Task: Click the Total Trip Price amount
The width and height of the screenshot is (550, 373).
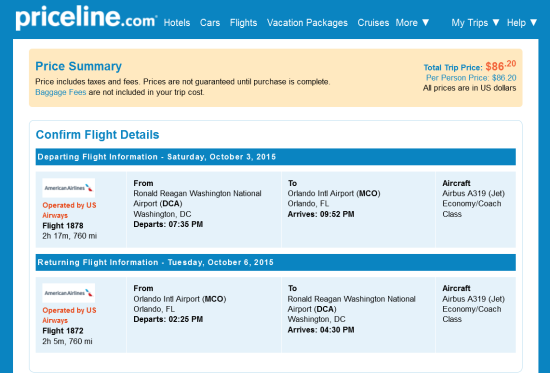Action: 501,66
